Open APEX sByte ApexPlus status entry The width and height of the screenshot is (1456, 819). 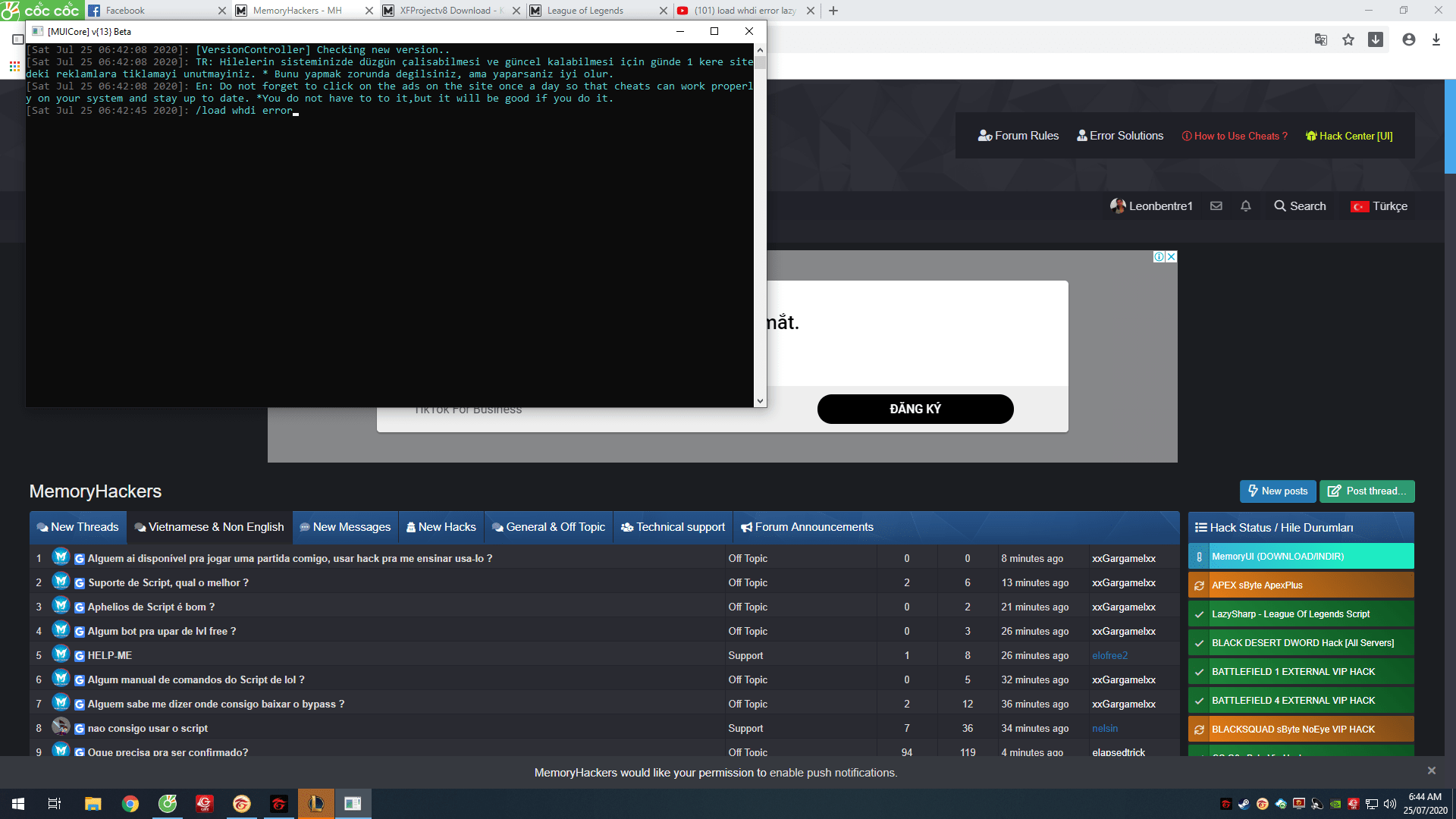pos(1301,585)
